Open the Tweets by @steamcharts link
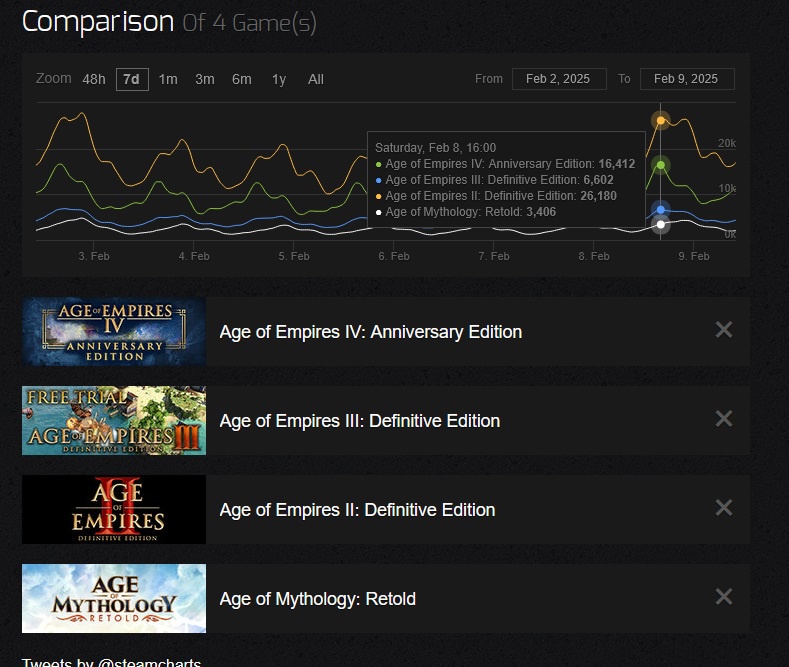 (111, 662)
